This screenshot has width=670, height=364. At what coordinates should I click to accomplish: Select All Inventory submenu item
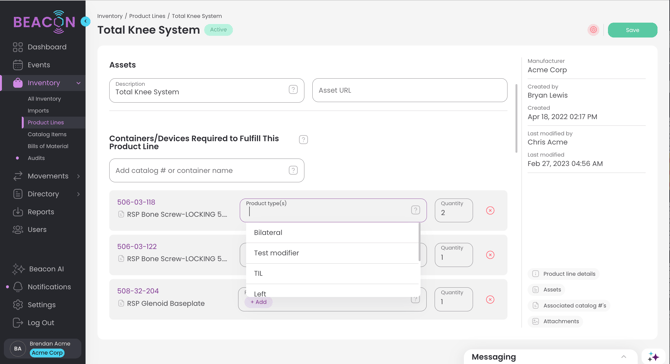[x=44, y=99]
